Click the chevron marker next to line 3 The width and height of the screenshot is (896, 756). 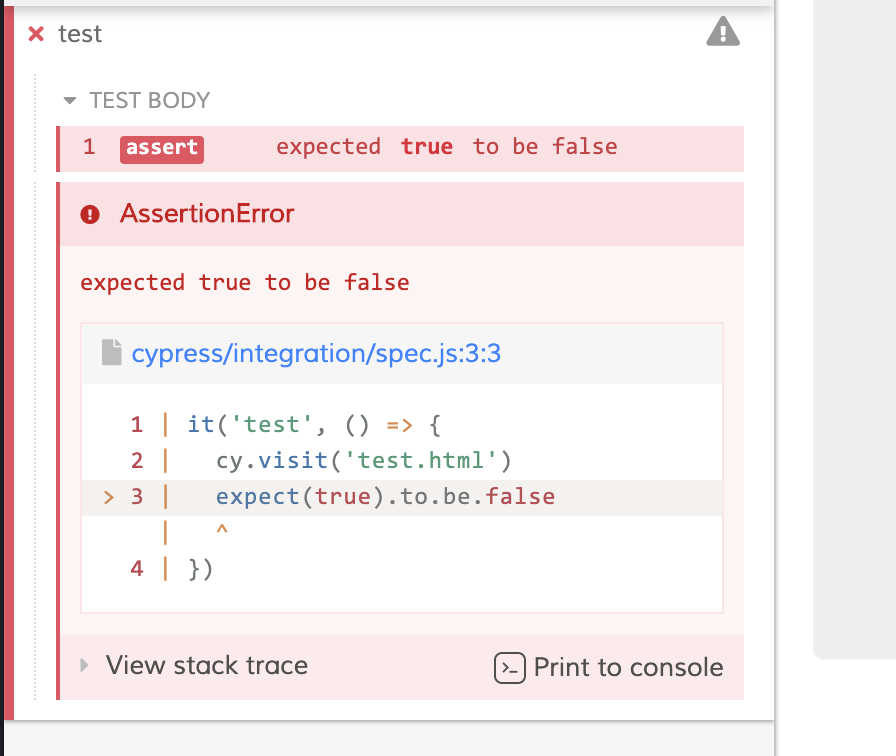(x=108, y=496)
